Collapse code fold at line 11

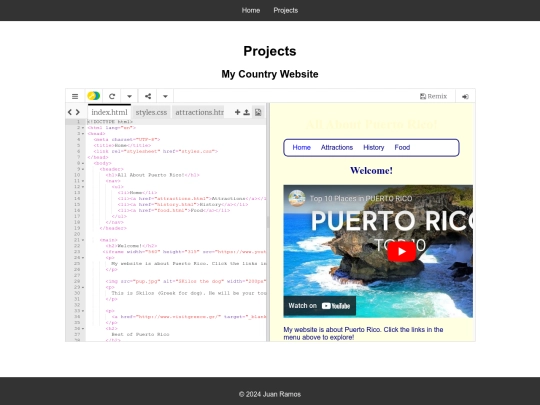pyautogui.click(x=83, y=181)
